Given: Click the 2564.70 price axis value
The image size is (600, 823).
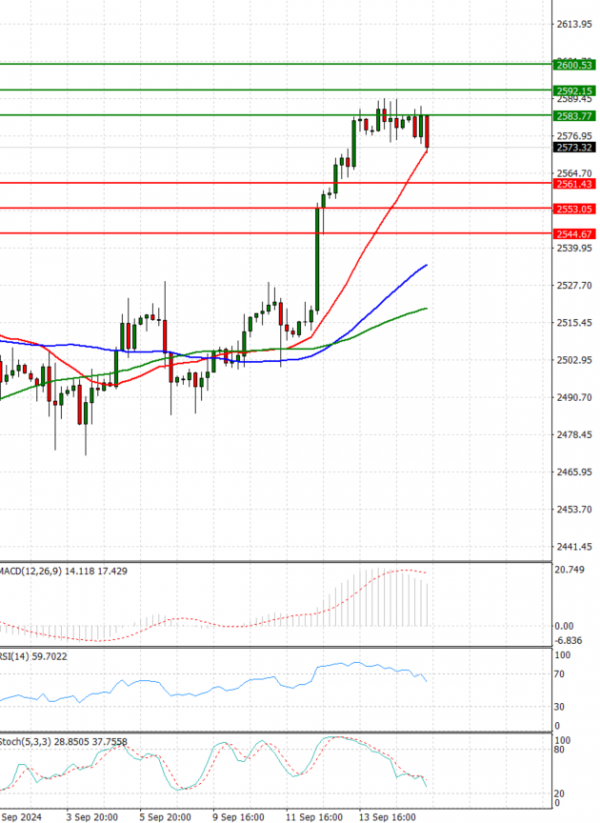Looking at the screenshot, I should pyautogui.click(x=574, y=173).
